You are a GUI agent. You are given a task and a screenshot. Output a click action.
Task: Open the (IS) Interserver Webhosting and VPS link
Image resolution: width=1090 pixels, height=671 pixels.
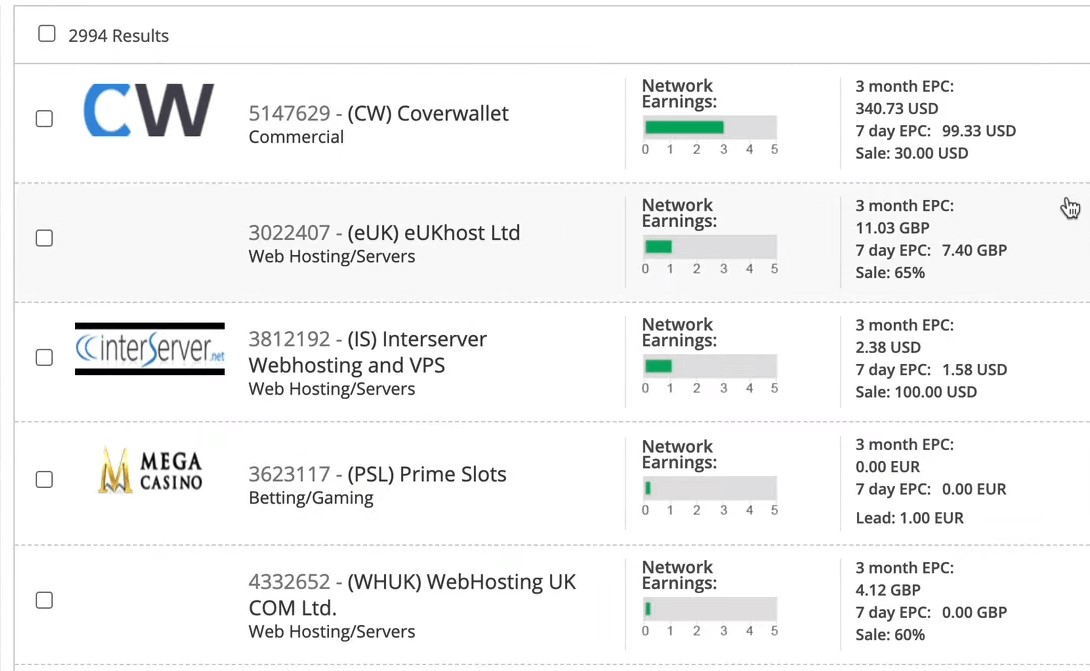pyautogui.click(x=368, y=352)
